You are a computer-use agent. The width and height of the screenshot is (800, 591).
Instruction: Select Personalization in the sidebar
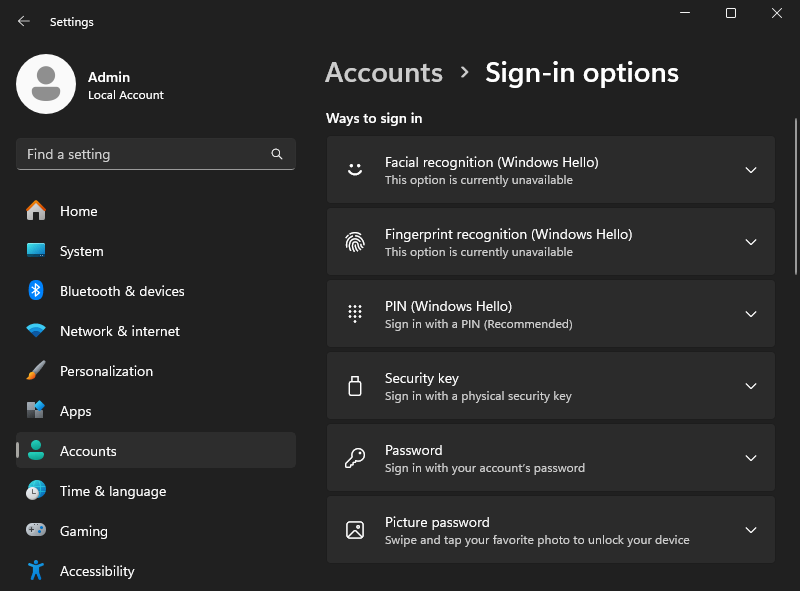[156, 371]
